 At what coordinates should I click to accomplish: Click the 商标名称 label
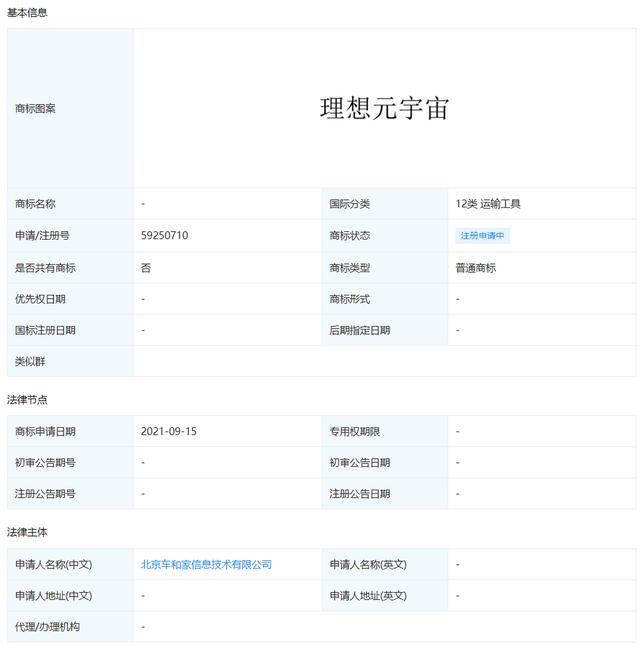pos(35,204)
